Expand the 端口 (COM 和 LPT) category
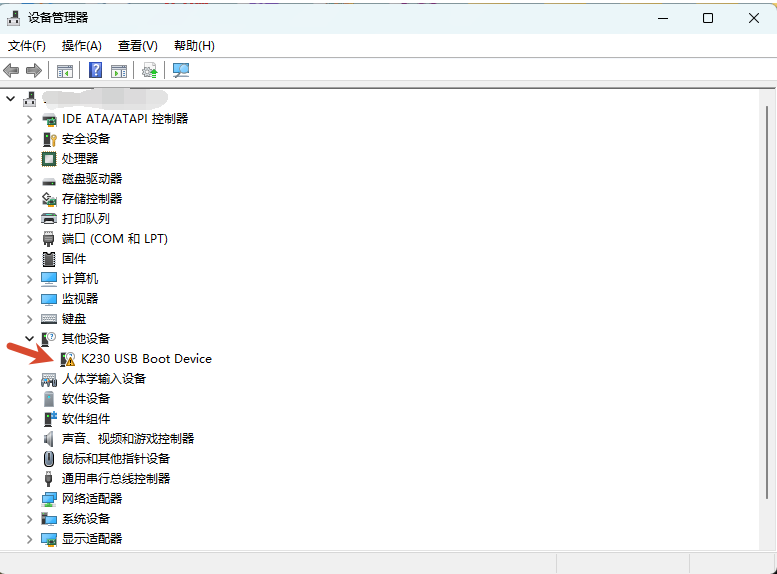The width and height of the screenshot is (777, 574). tap(30, 239)
